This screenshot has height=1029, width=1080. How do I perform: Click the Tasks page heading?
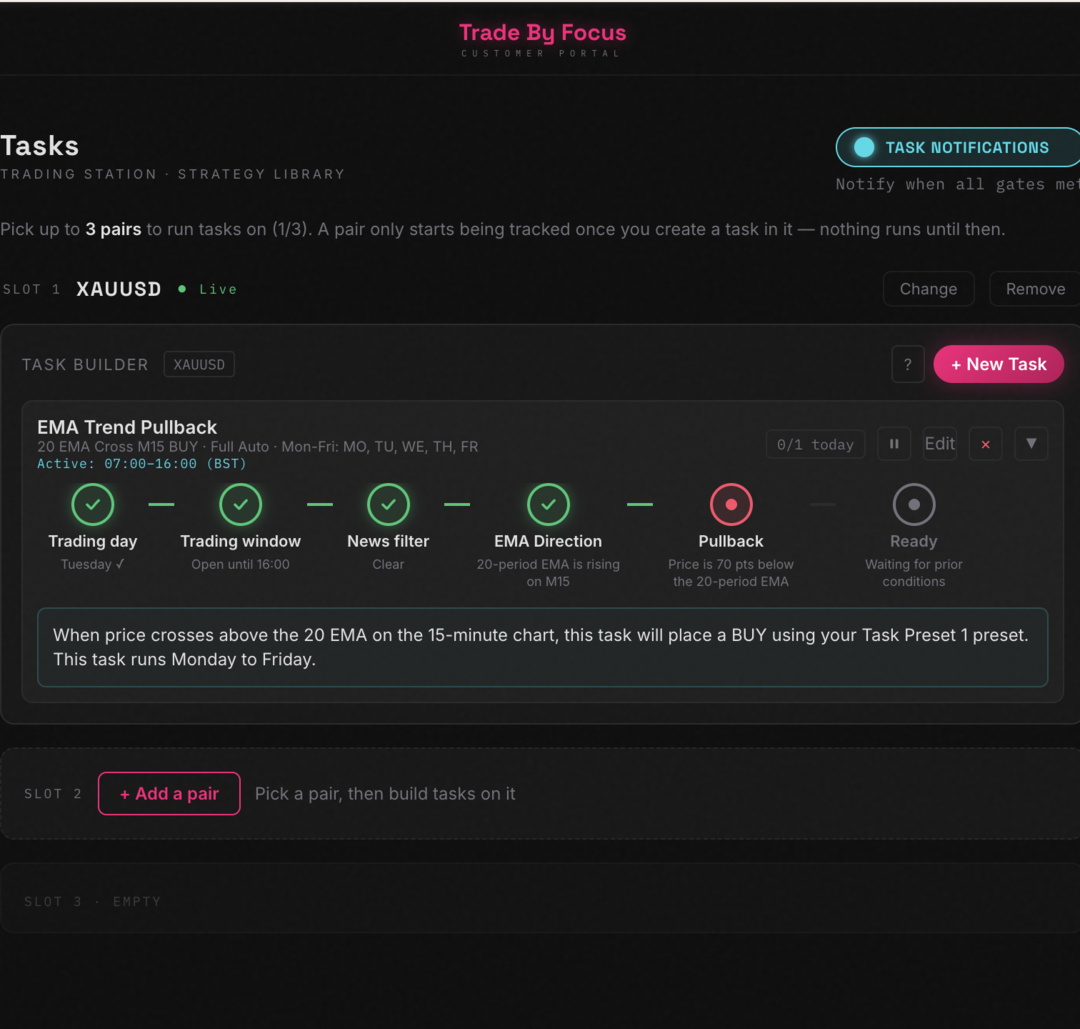pos(39,146)
